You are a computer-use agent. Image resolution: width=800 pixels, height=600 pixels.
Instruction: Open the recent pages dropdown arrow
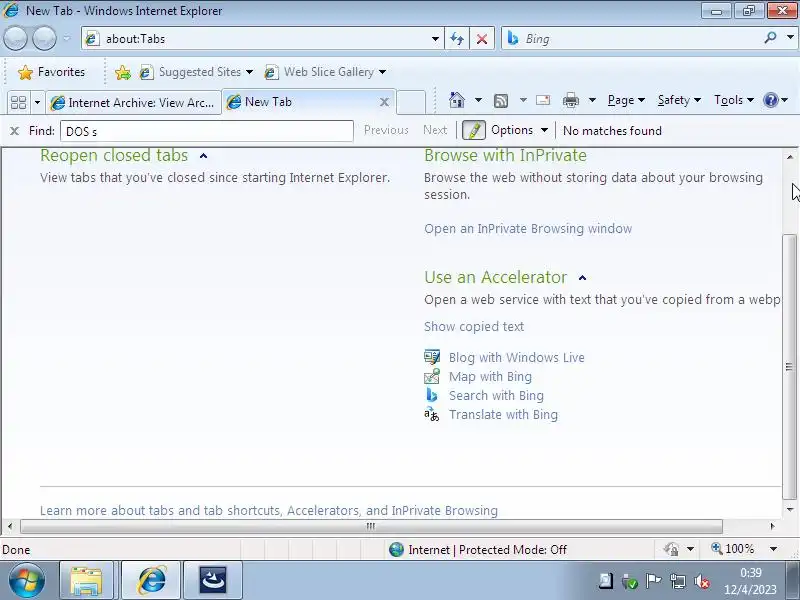coord(67,38)
